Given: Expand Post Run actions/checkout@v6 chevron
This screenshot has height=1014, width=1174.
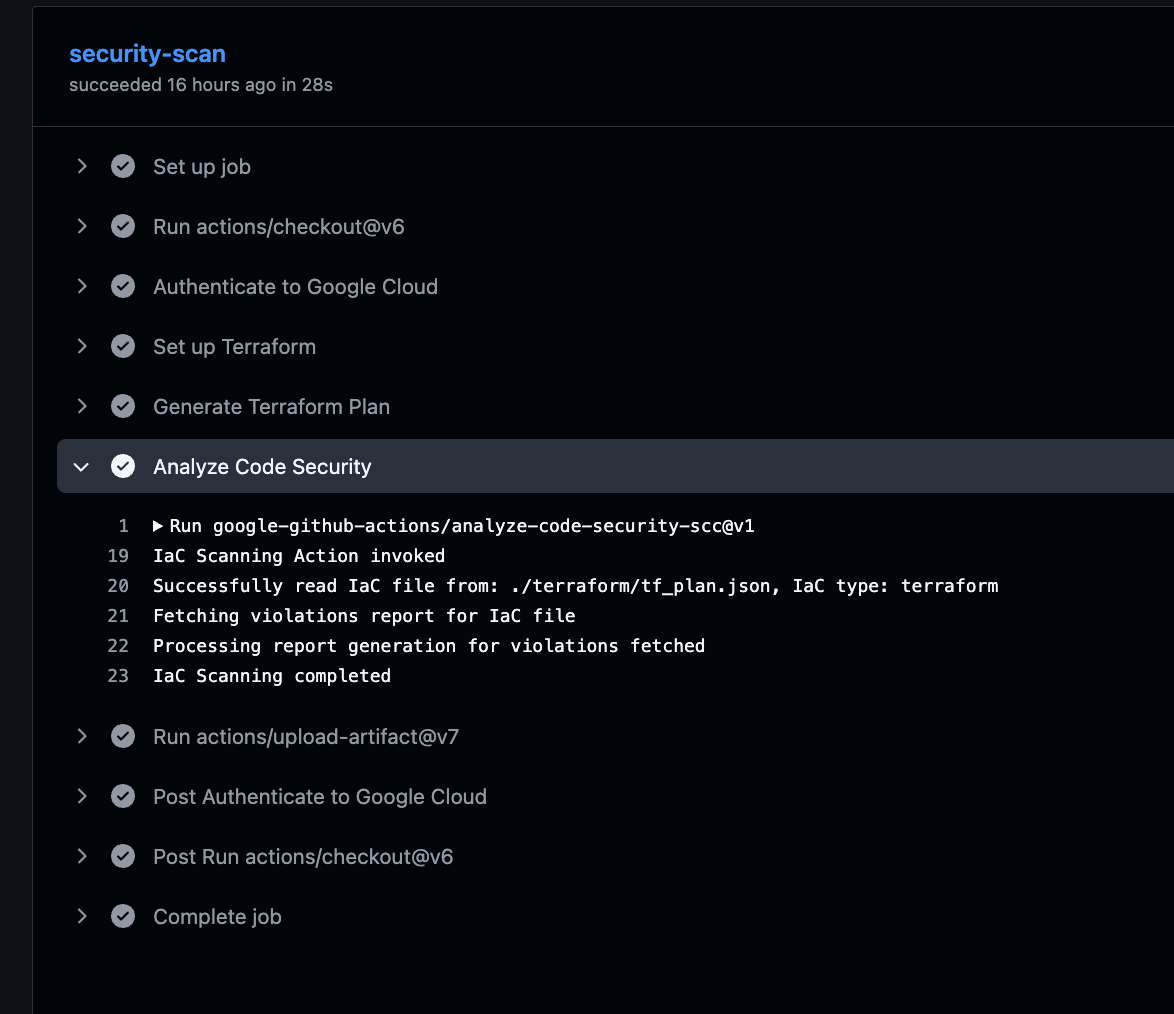Looking at the screenshot, I should tap(82, 856).
